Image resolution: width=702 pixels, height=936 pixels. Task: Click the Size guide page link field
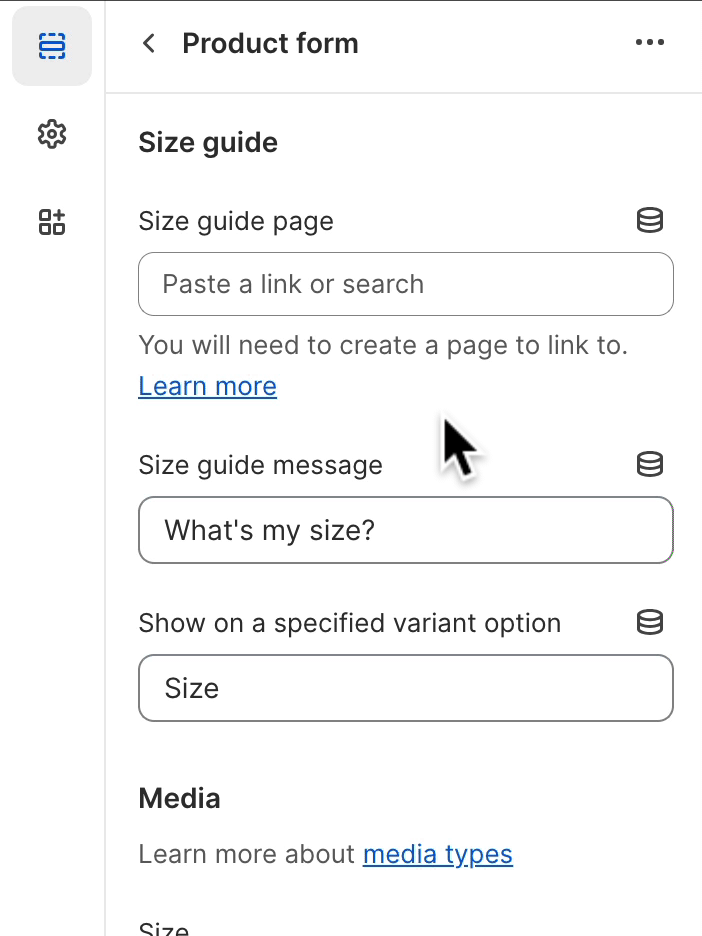click(x=405, y=284)
